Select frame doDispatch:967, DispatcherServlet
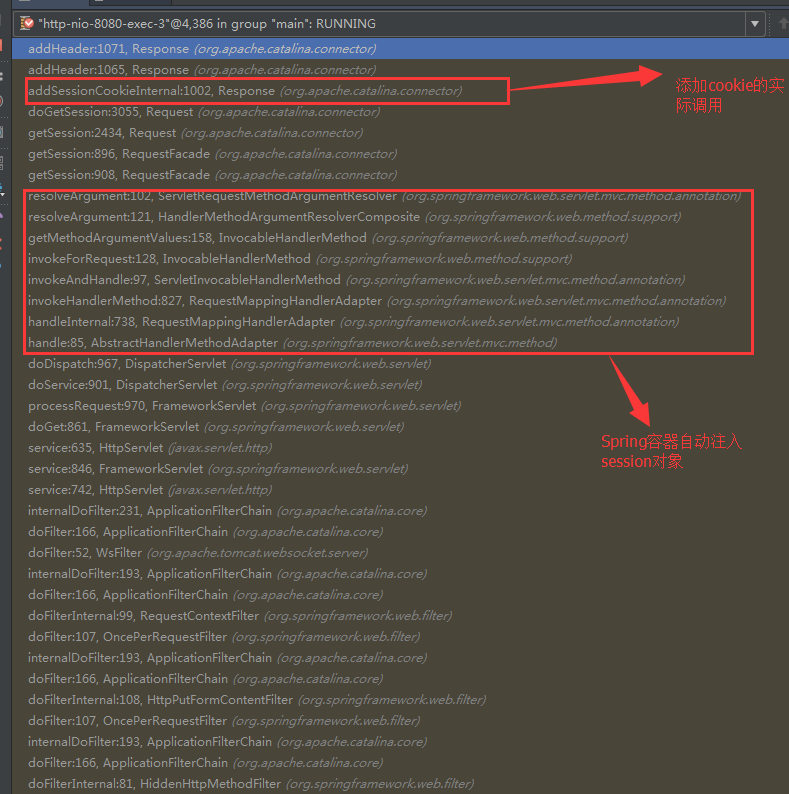This screenshot has height=794, width=789. pos(400,364)
